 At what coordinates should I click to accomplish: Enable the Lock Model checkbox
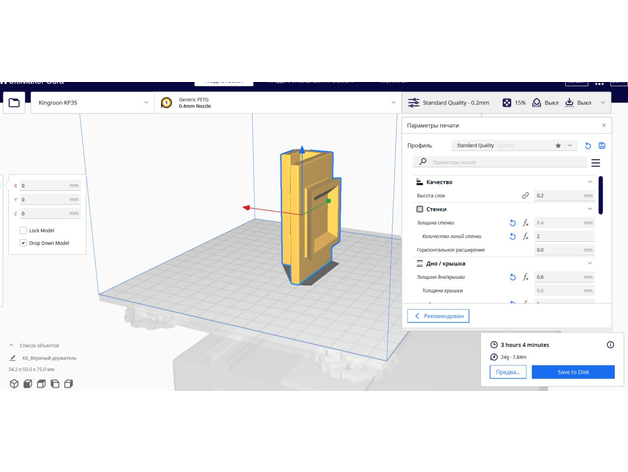(x=23, y=230)
